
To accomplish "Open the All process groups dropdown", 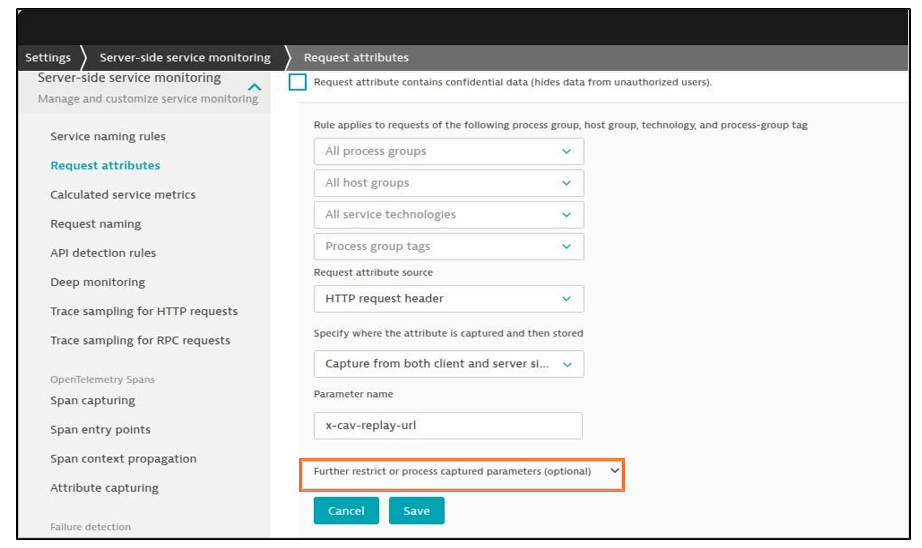I will tap(449, 151).
